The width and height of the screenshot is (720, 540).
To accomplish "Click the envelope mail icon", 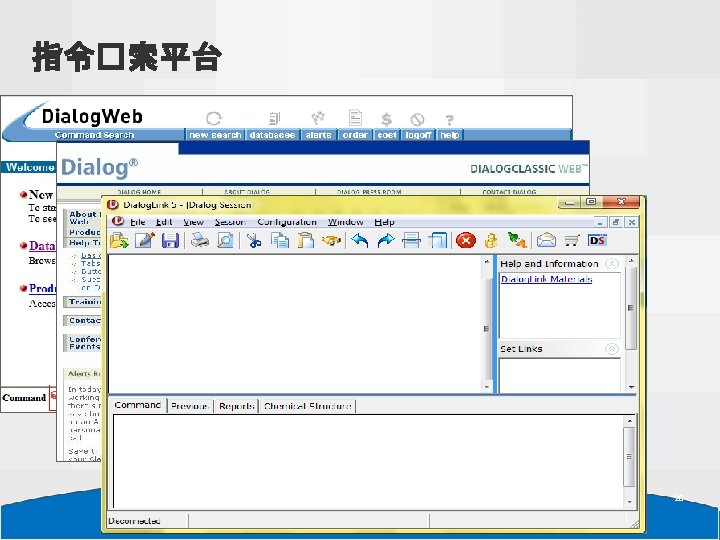I will (x=546, y=240).
